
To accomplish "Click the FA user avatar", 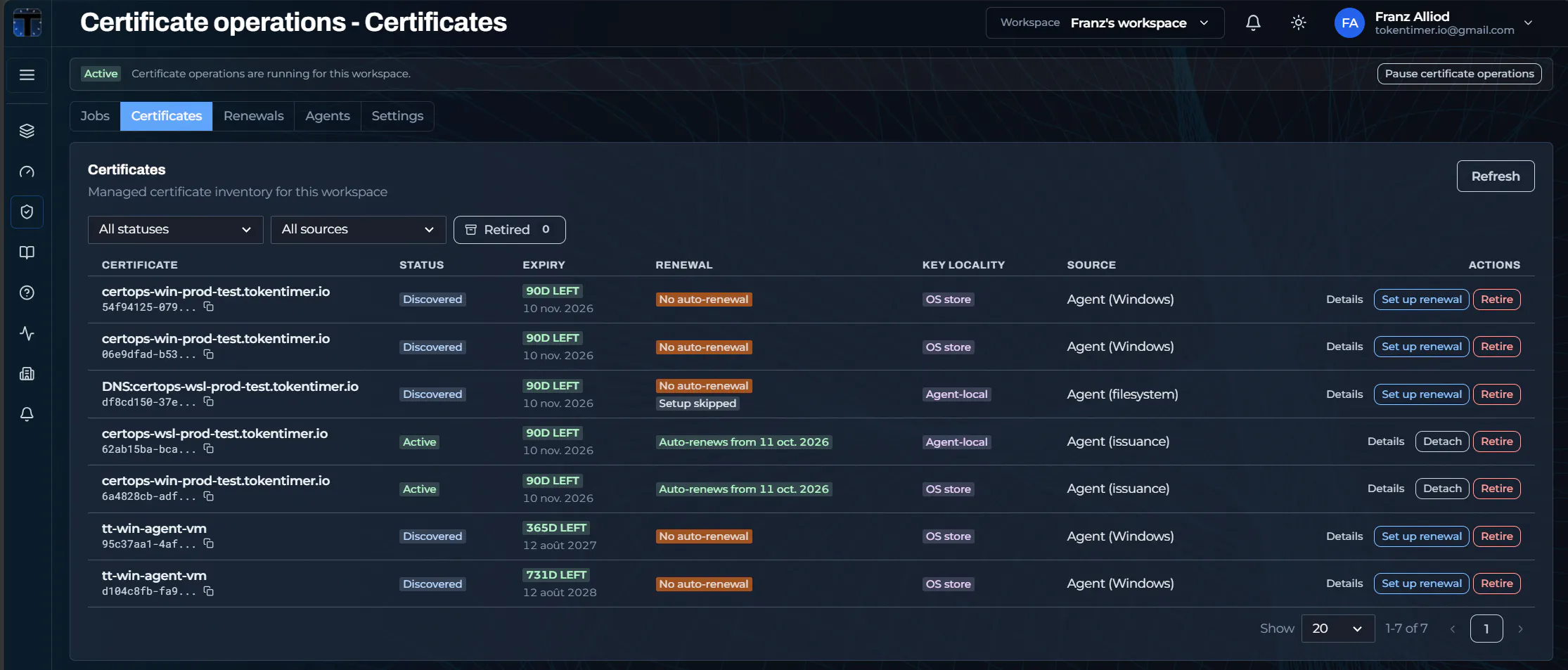I will point(1349,23).
